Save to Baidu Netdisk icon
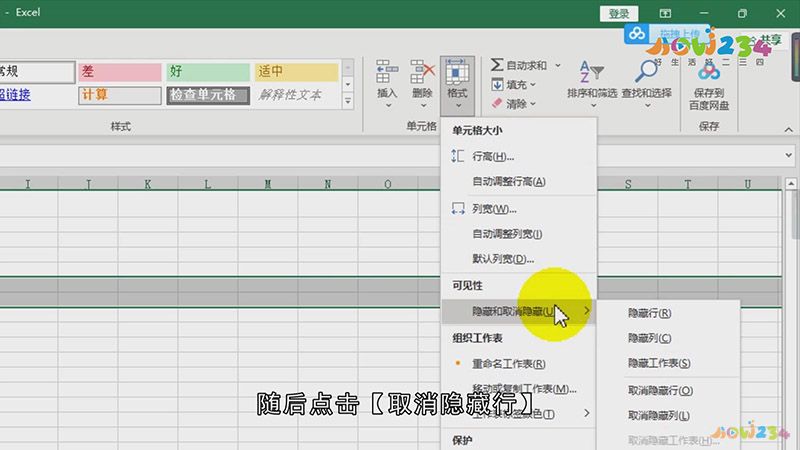Image resolution: width=800 pixels, height=450 pixels. point(709,73)
